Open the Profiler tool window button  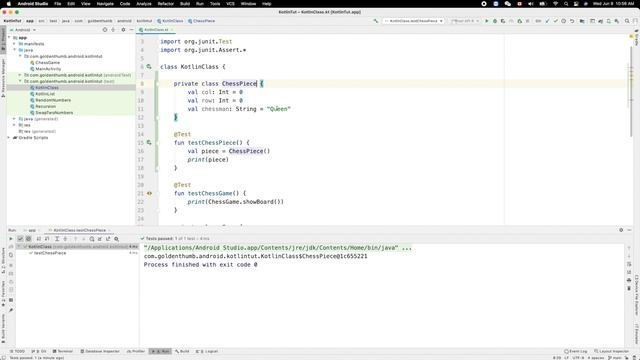pos(136,351)
